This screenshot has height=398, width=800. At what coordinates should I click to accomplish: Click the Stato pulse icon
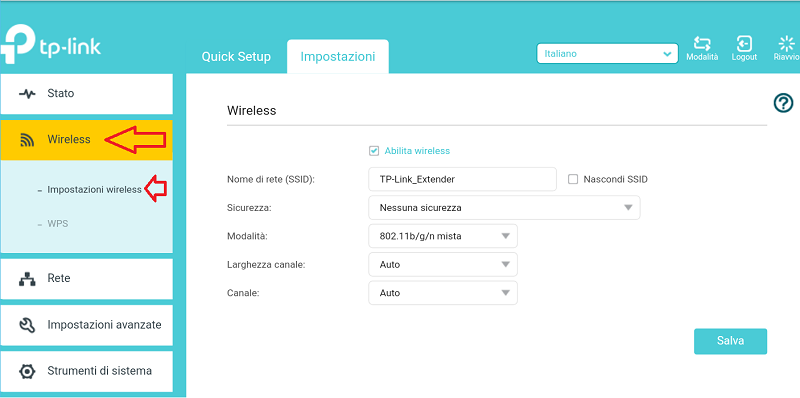point(27,94)
